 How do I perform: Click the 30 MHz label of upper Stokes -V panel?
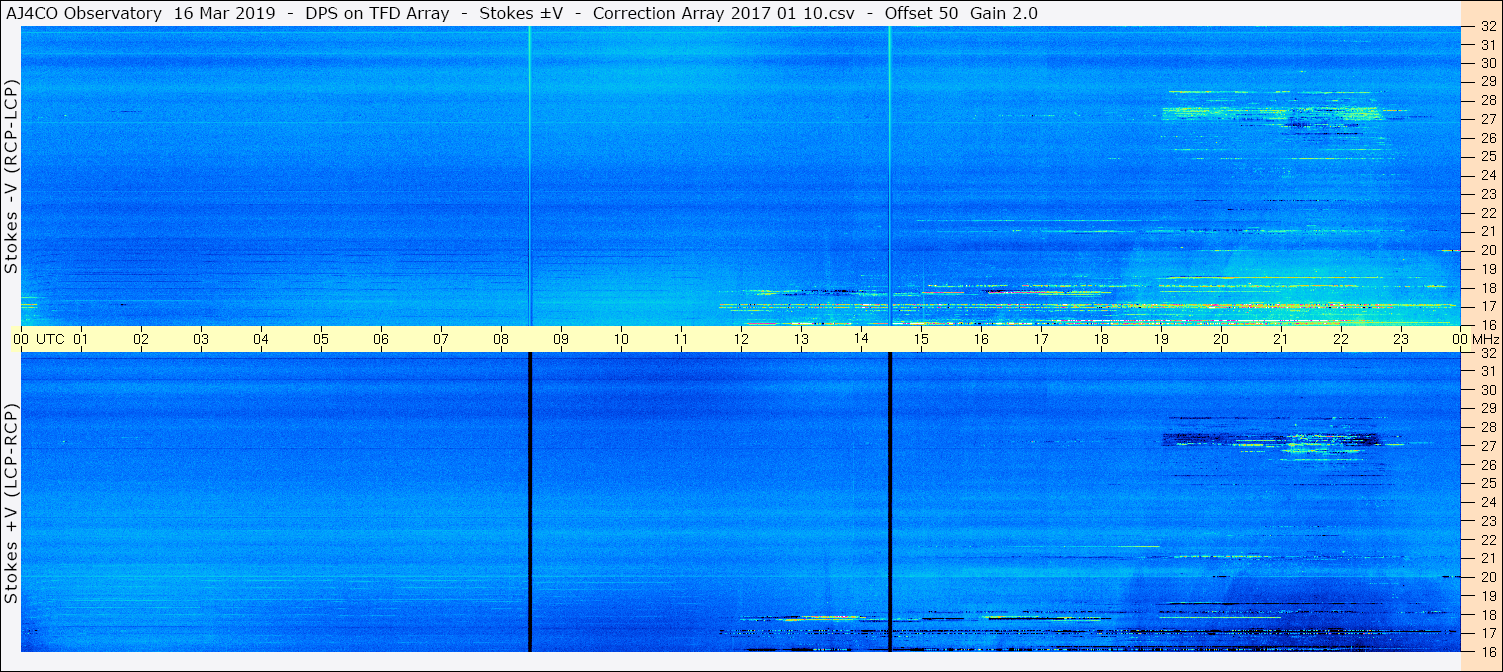(x=1488, y=62)
